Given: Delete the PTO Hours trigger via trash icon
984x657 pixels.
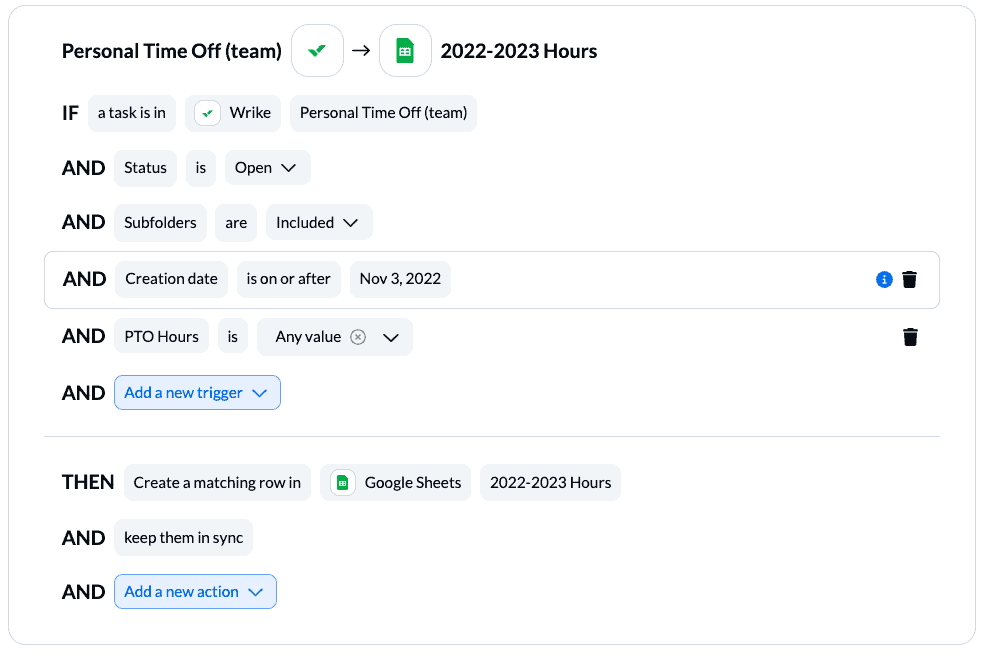Looking at the screenshot, I should (x=910, y=337).
